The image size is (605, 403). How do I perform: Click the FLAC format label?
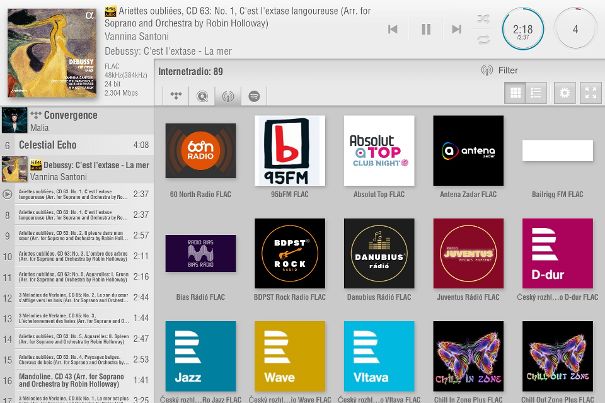[112, 66]
